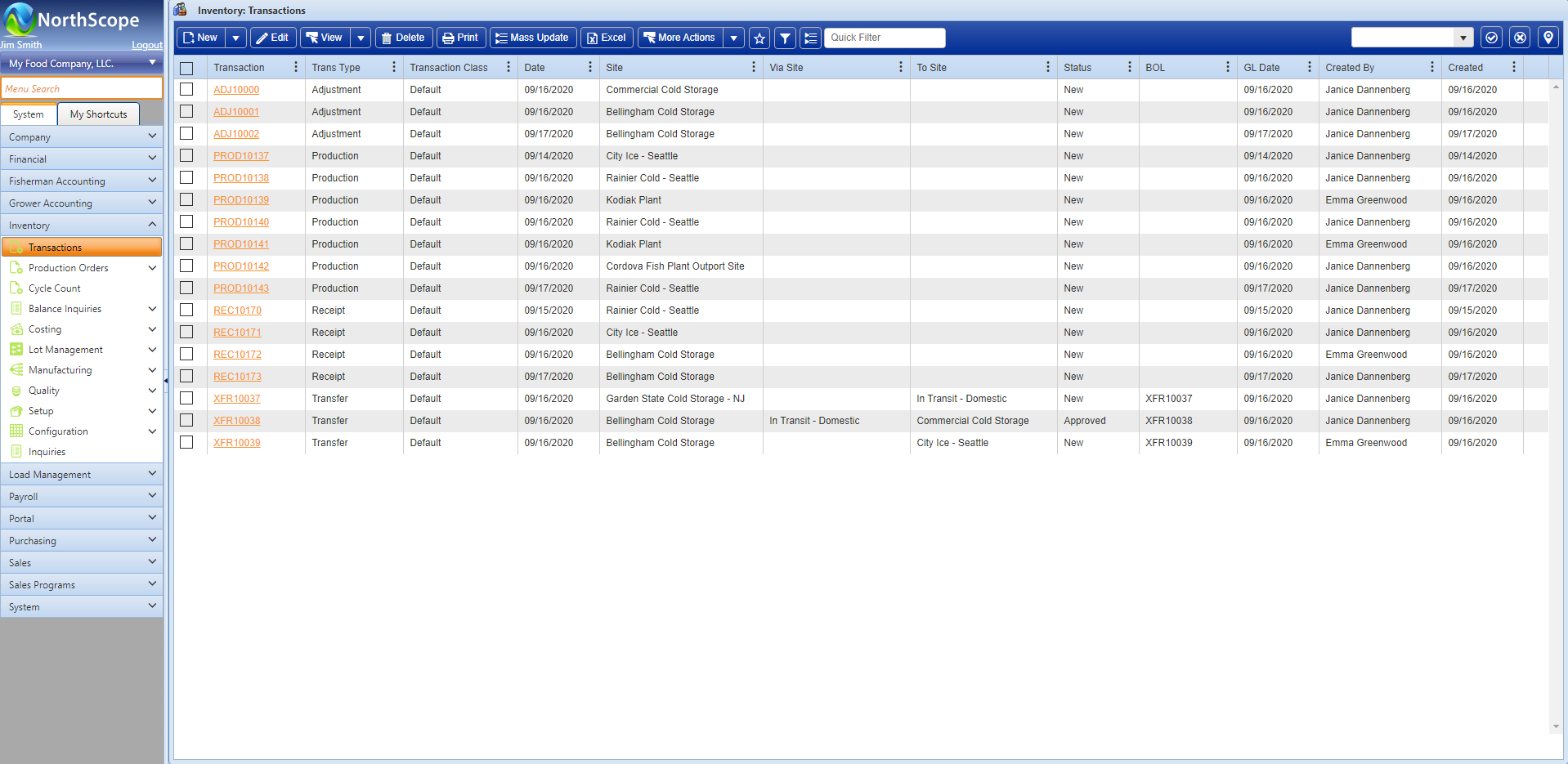1568x764 pixels.
Task: Open the PROD10139 transaction link
Action: click(x=241, y=200)
